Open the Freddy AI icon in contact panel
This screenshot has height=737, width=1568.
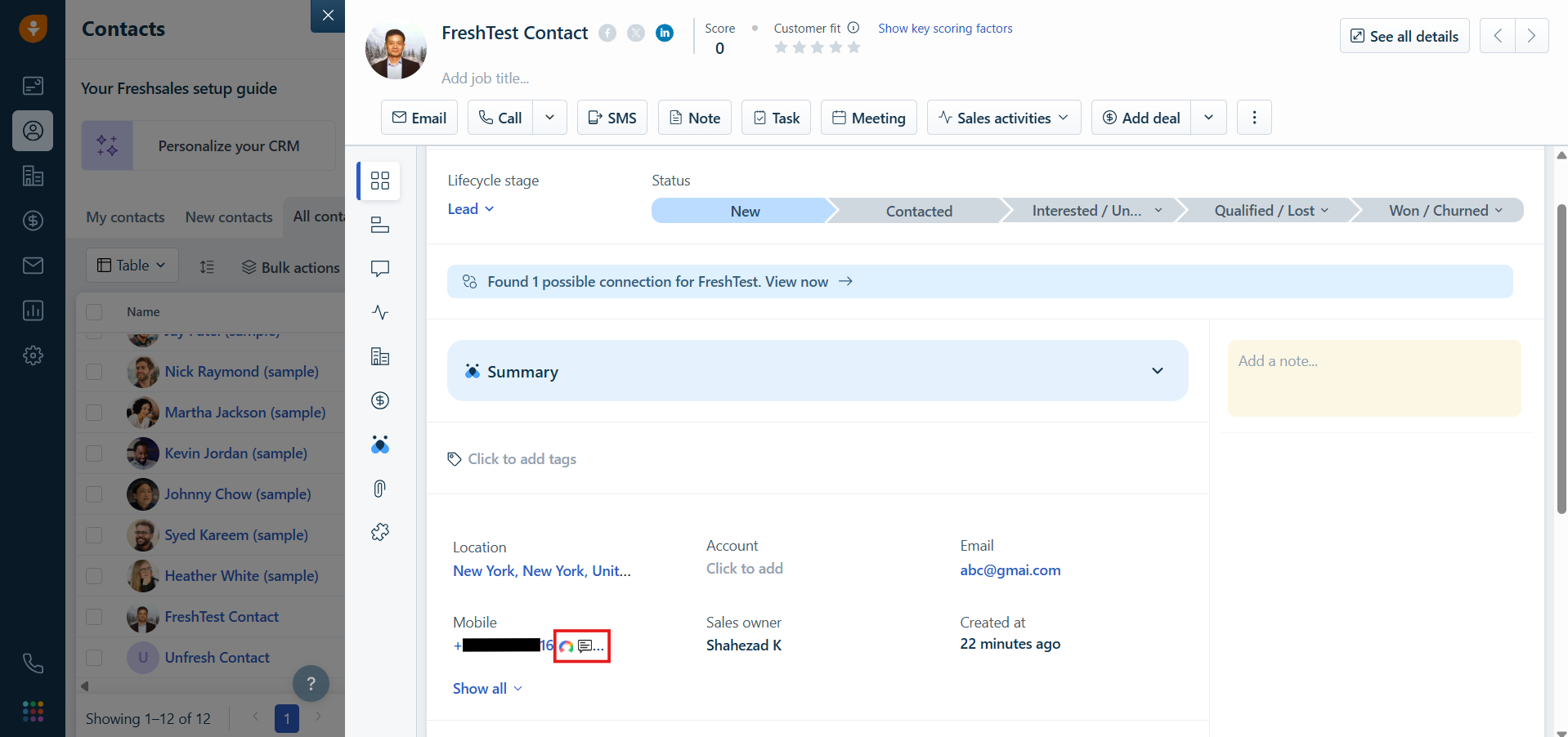[380, 444]
